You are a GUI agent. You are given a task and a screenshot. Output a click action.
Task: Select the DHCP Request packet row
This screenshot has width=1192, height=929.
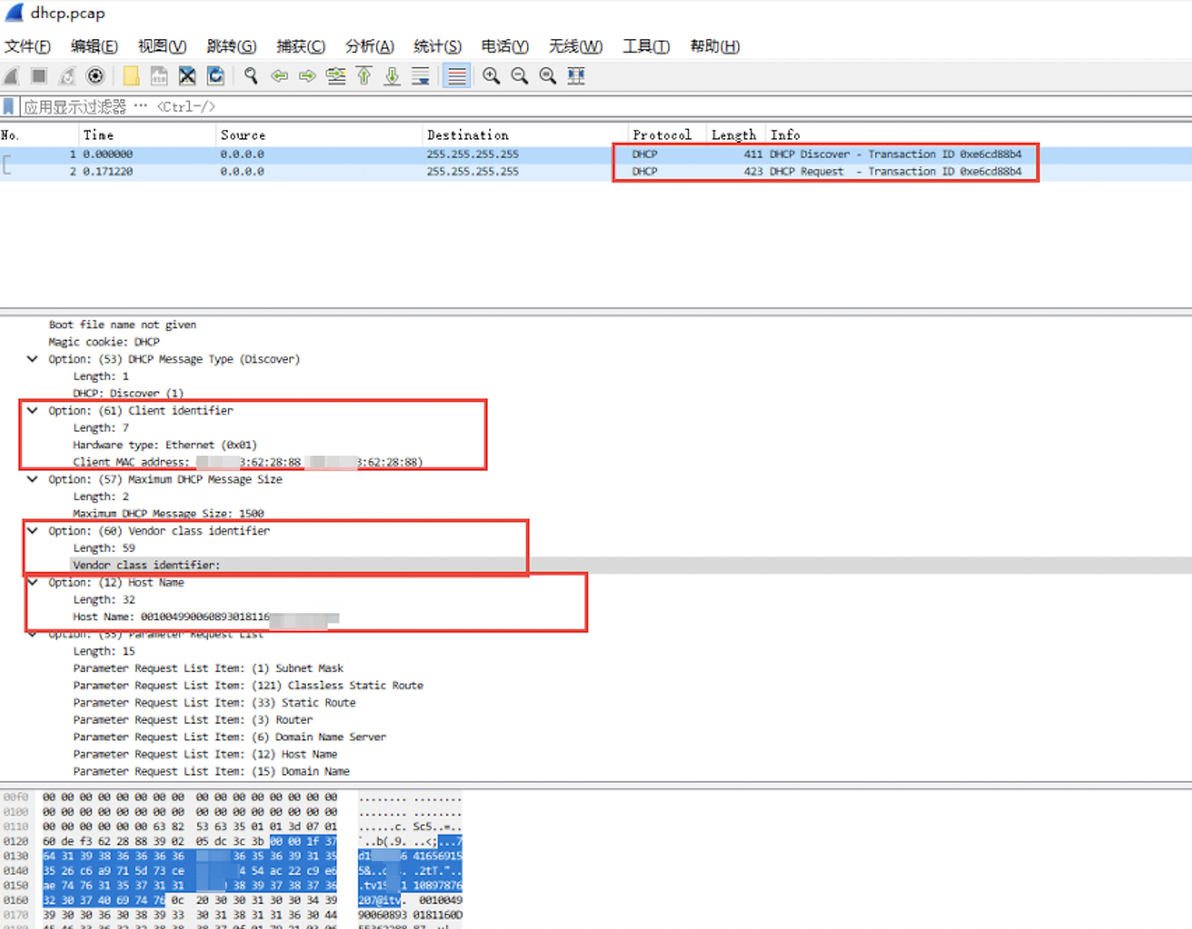click(596, 172)
